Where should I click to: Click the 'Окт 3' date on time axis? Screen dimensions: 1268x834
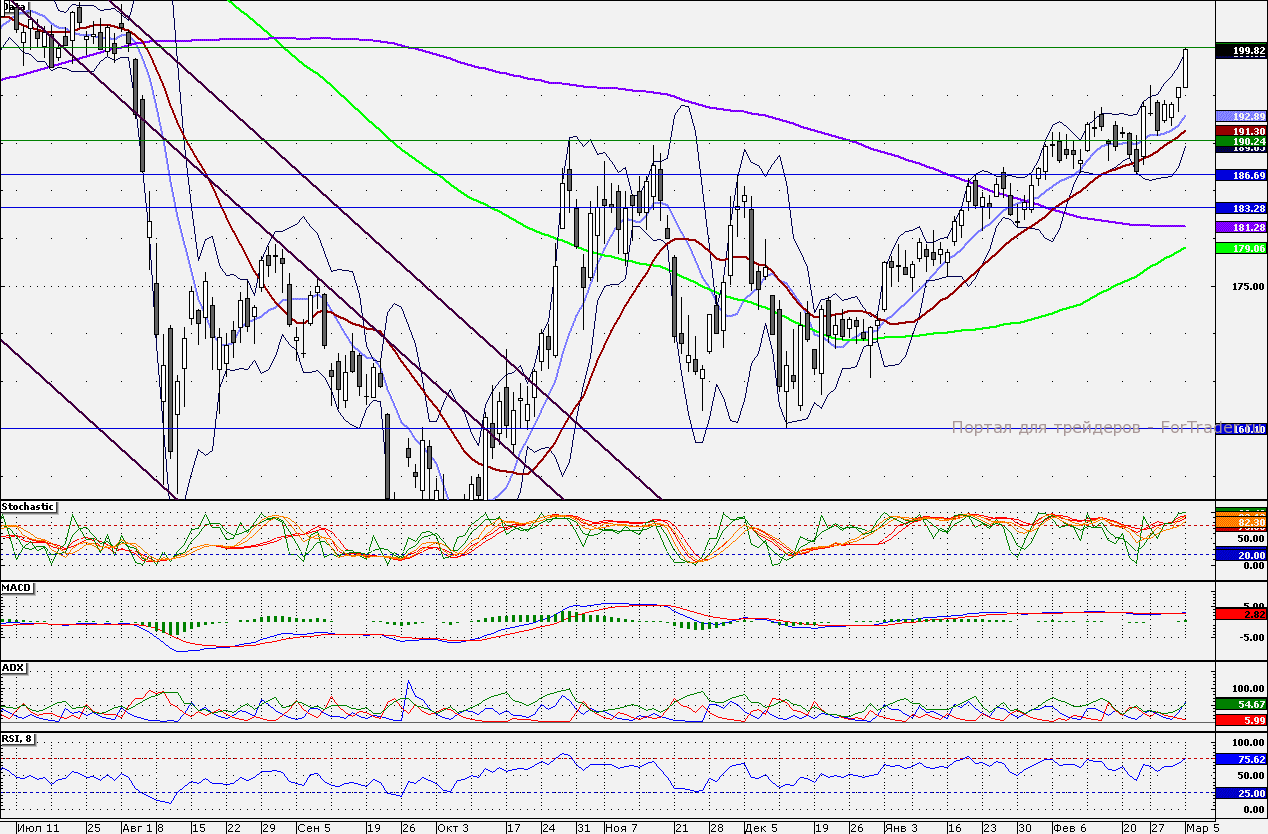[452, 828]
